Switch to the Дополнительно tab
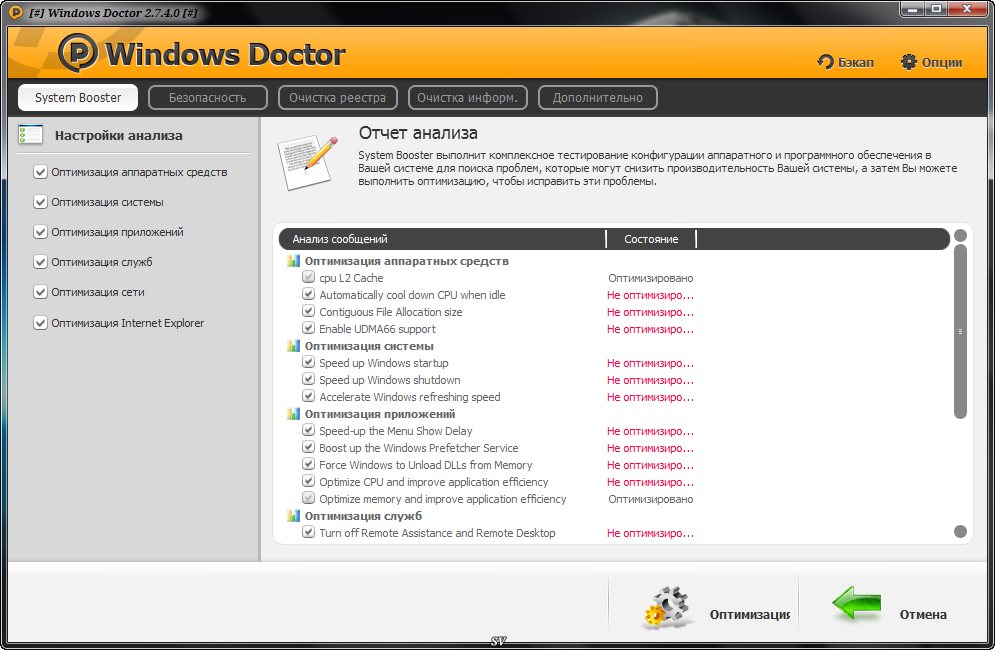This screenshot has width=995, height=650. tap(598, 97)
